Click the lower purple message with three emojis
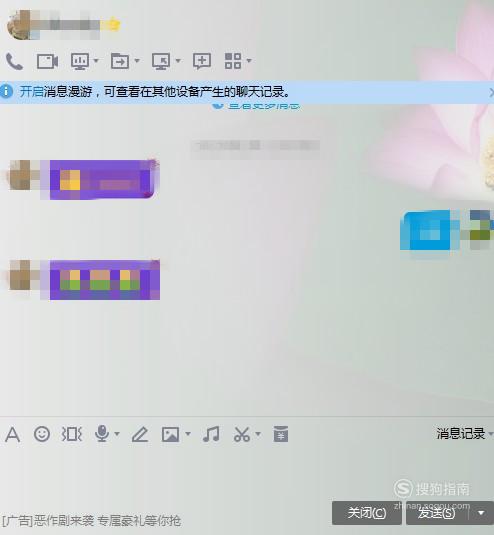This screenshot has width=494, height=535. [x=105, y=280]
